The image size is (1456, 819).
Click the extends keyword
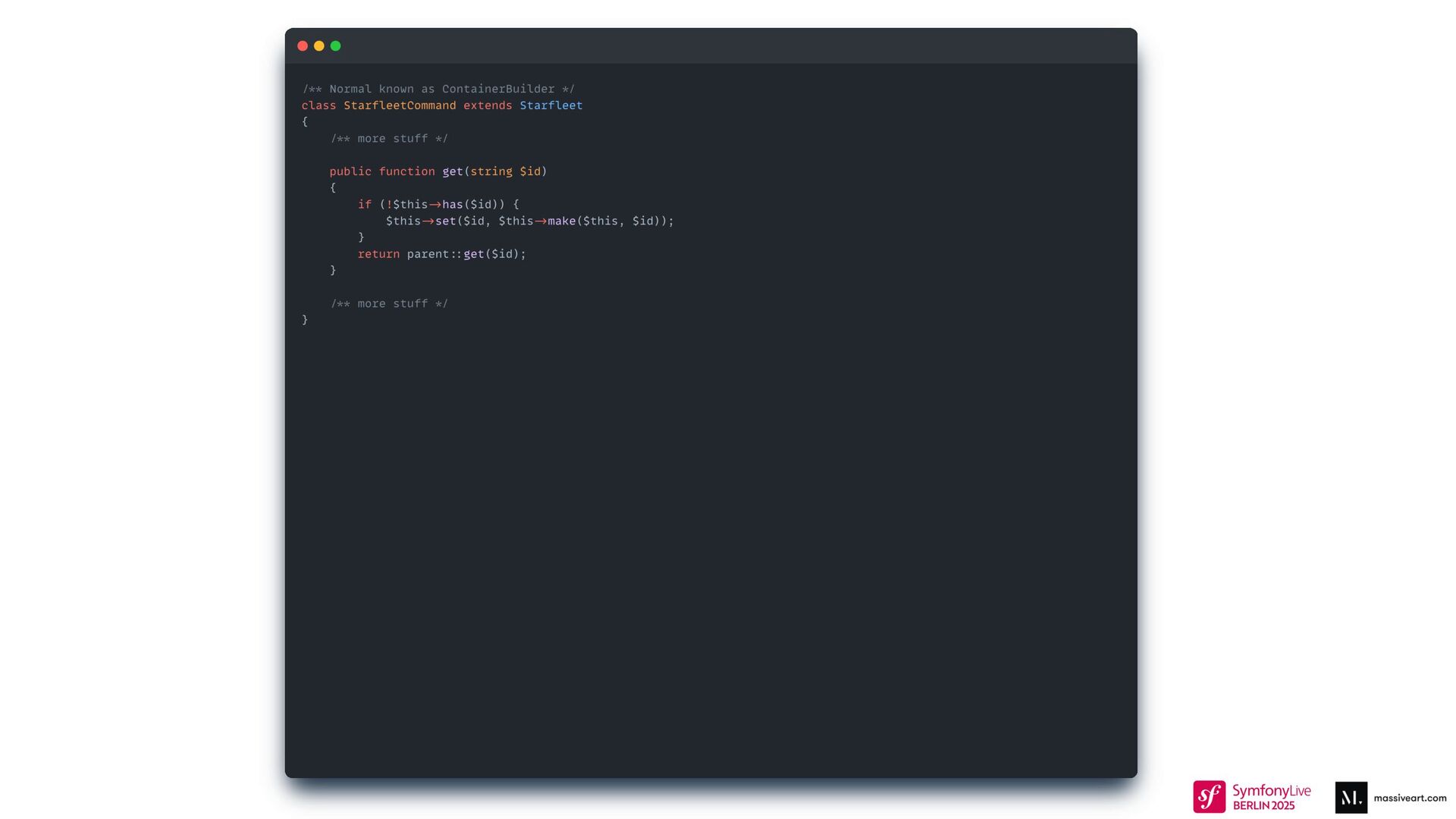488,105
